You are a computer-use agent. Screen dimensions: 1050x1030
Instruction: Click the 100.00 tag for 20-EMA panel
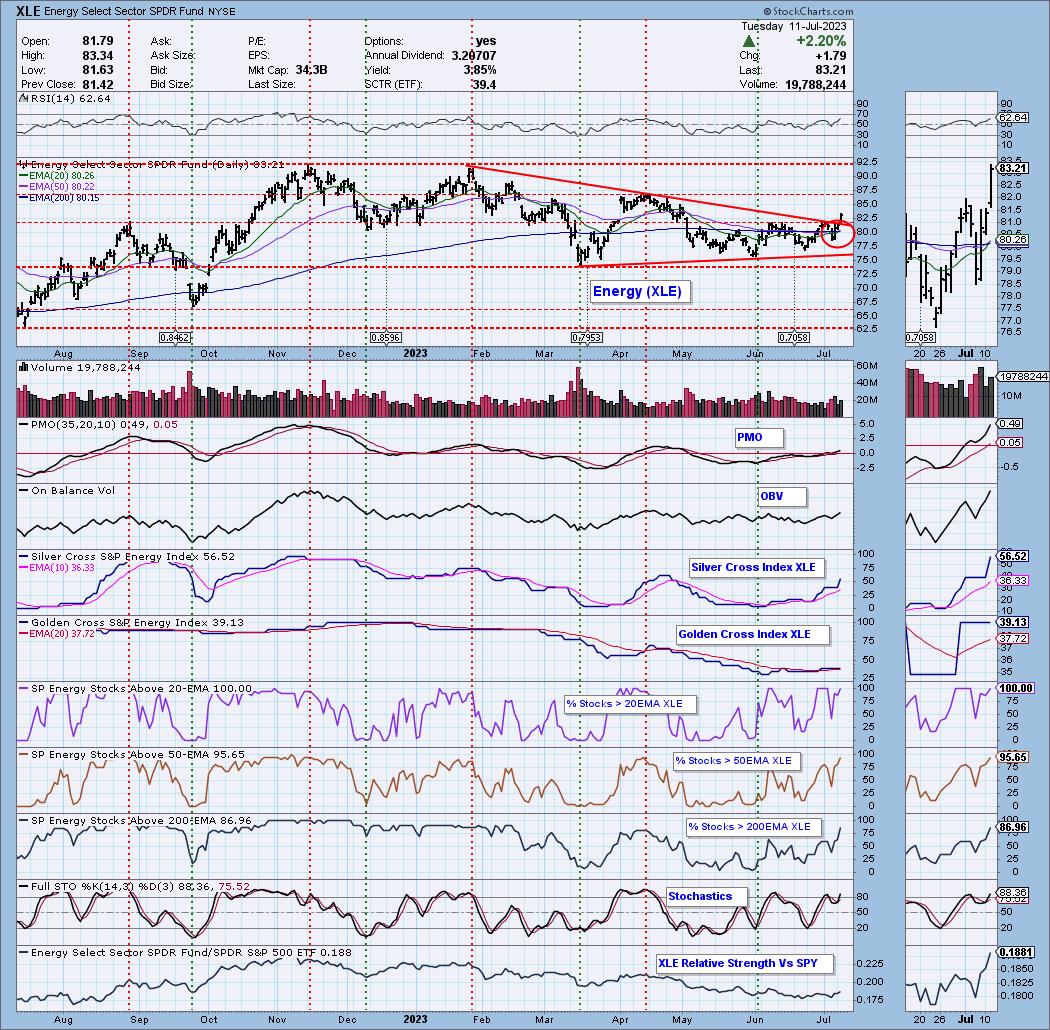(1015, 688)
